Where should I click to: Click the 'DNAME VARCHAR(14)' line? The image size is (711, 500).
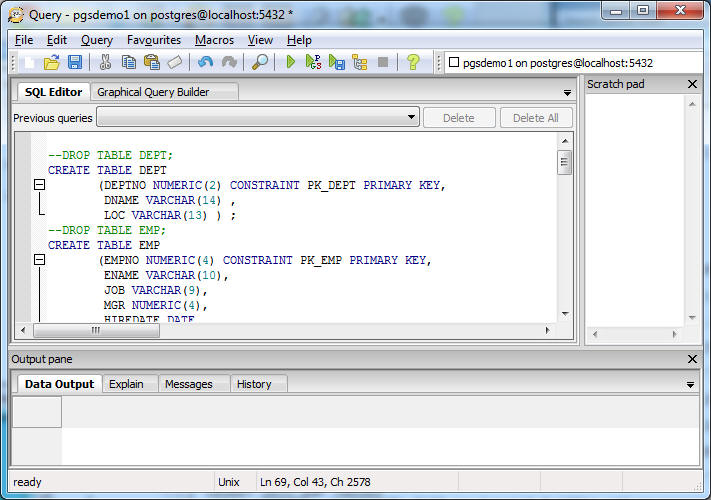170,200
